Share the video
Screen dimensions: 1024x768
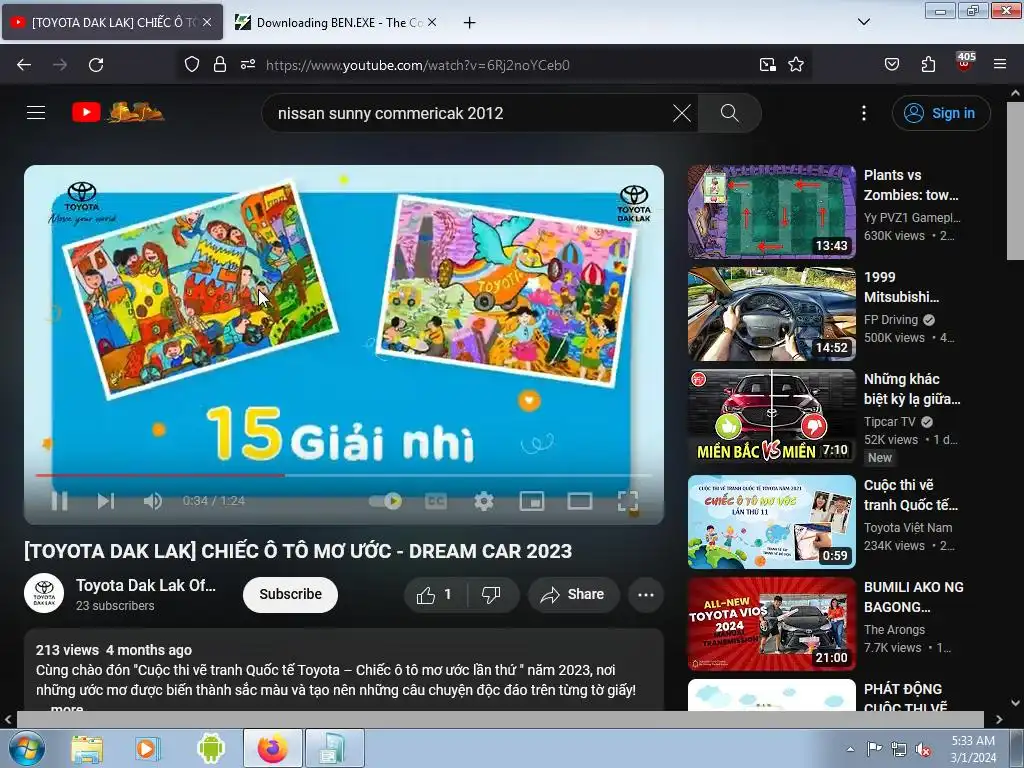pyautogui.click(x=573, y=594)
